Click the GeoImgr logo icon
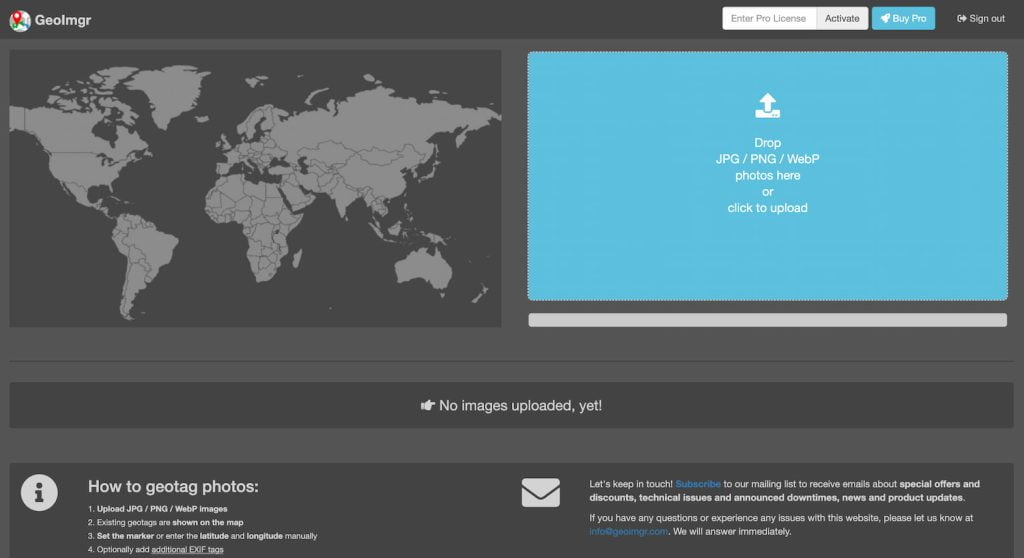1024x558 pixels. 20,20
